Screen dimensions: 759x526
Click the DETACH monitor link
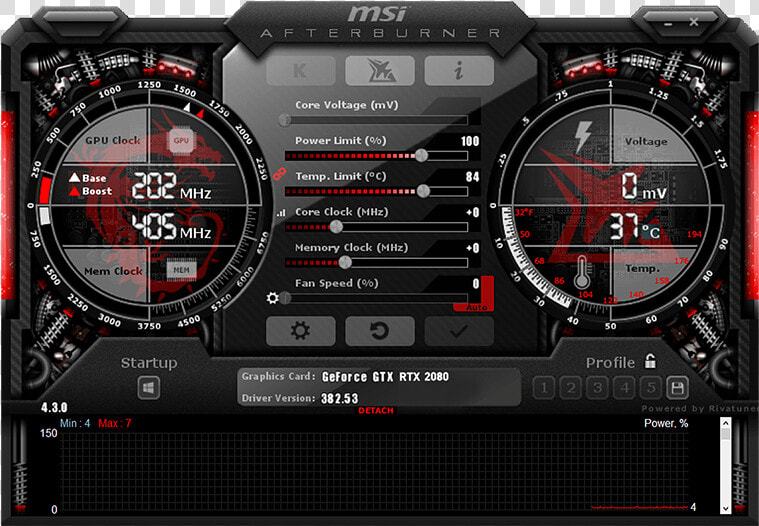tap(376, 410)
